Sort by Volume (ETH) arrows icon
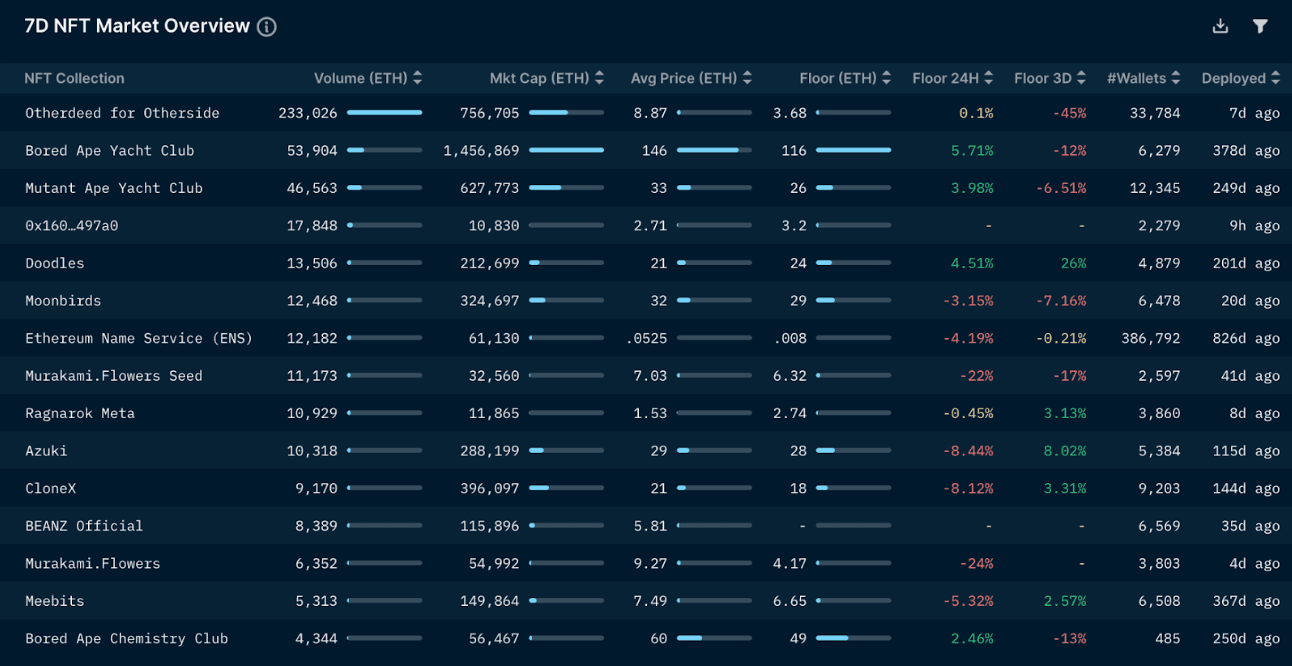This screenshot has width=1292, height=666. click(x=417, y=78)
